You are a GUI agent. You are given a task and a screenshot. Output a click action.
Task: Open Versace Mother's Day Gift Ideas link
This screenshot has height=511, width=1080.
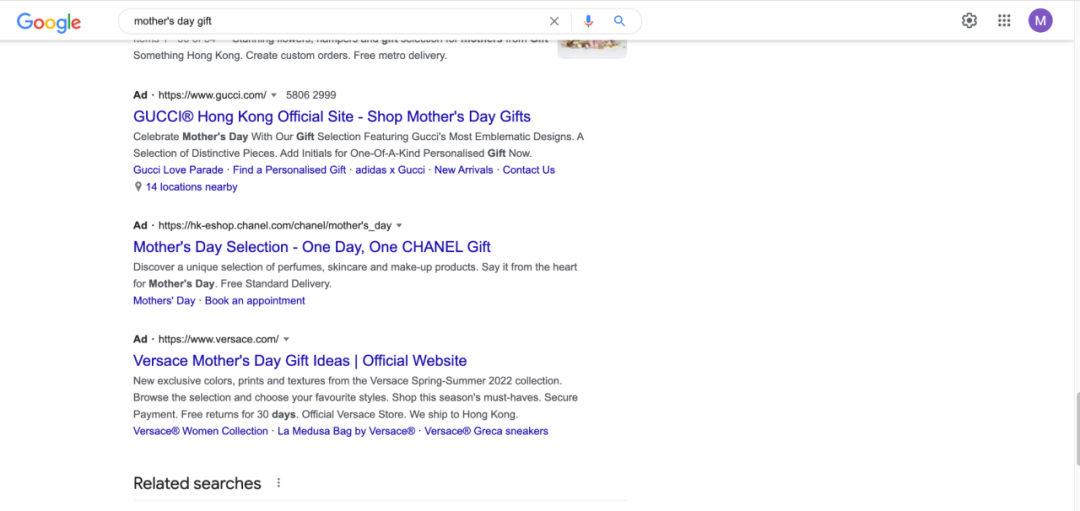click(x=300, y=360)
